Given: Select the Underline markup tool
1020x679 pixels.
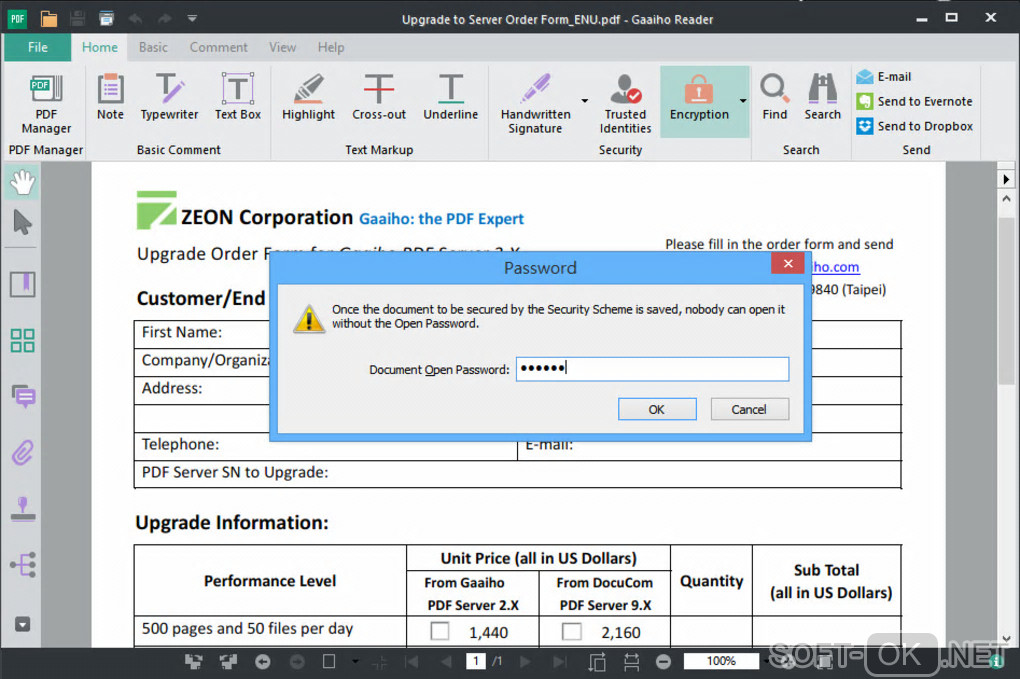Looking at the screenshot, I should [x=450, y=97].
